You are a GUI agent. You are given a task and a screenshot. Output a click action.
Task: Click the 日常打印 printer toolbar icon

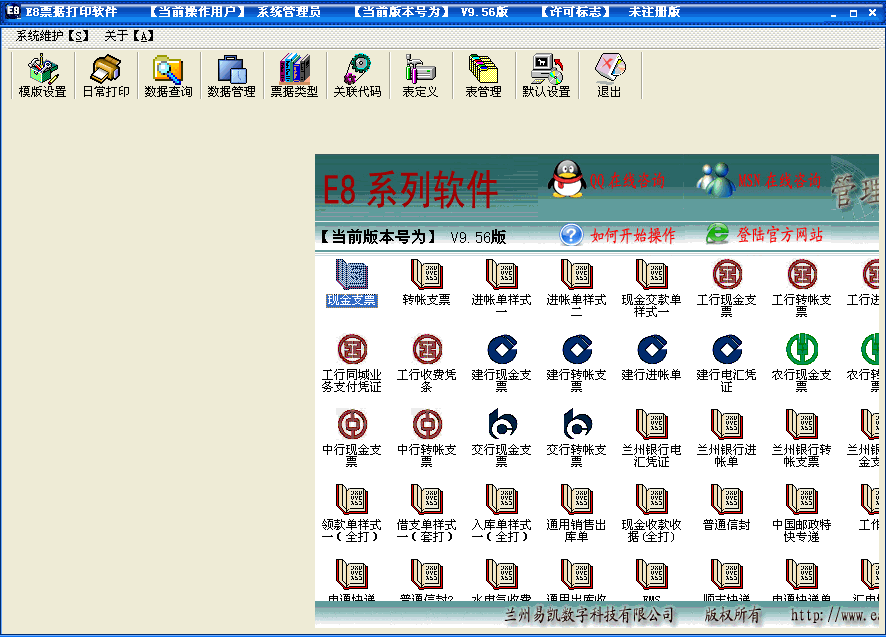pos(106,76)
